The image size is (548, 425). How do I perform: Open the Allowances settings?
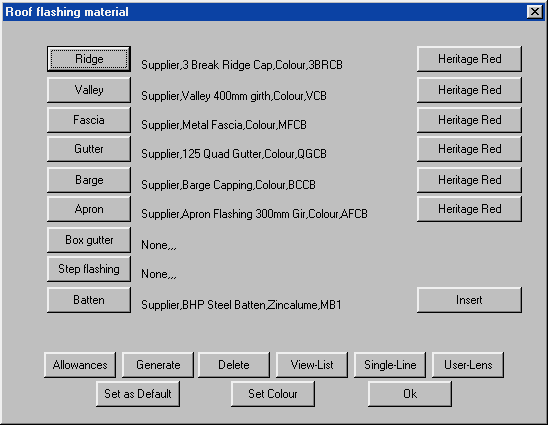click(80, 365)
